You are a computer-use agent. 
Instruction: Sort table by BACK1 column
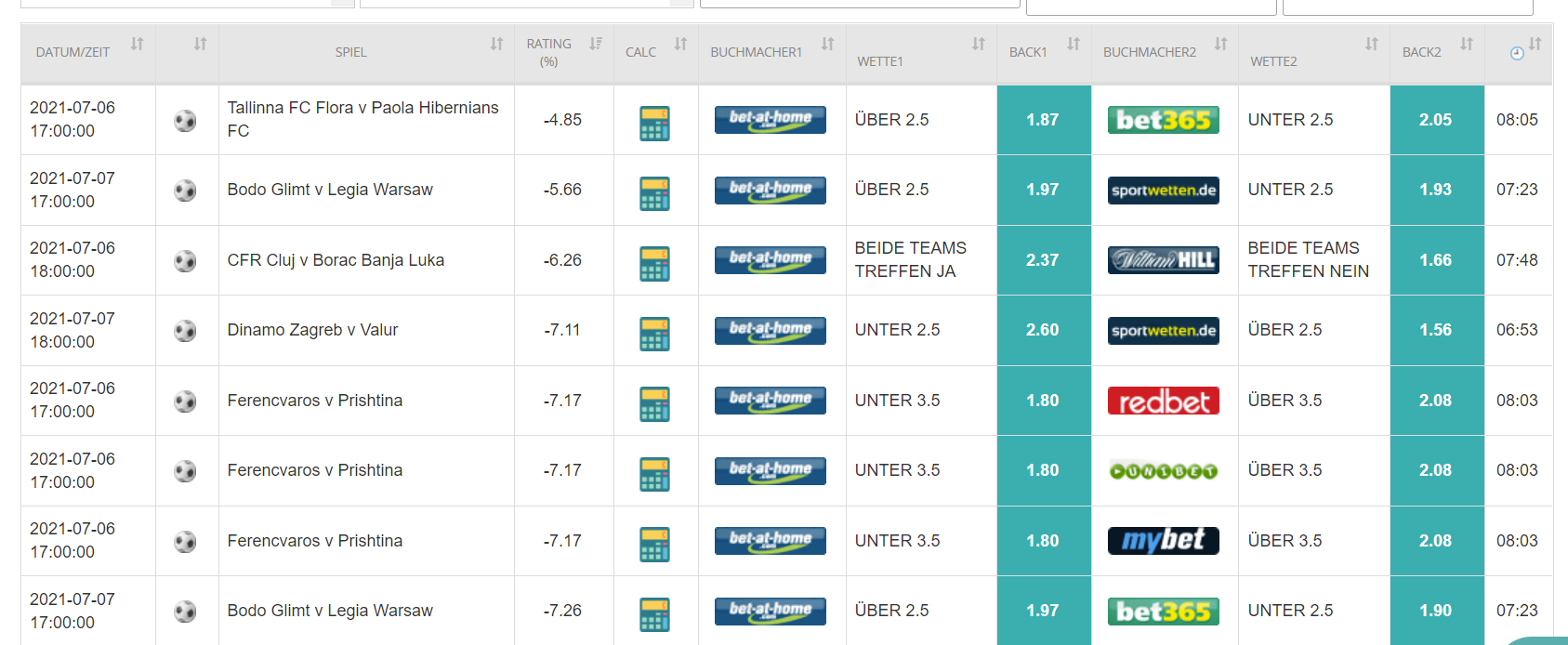point(1073,44)
